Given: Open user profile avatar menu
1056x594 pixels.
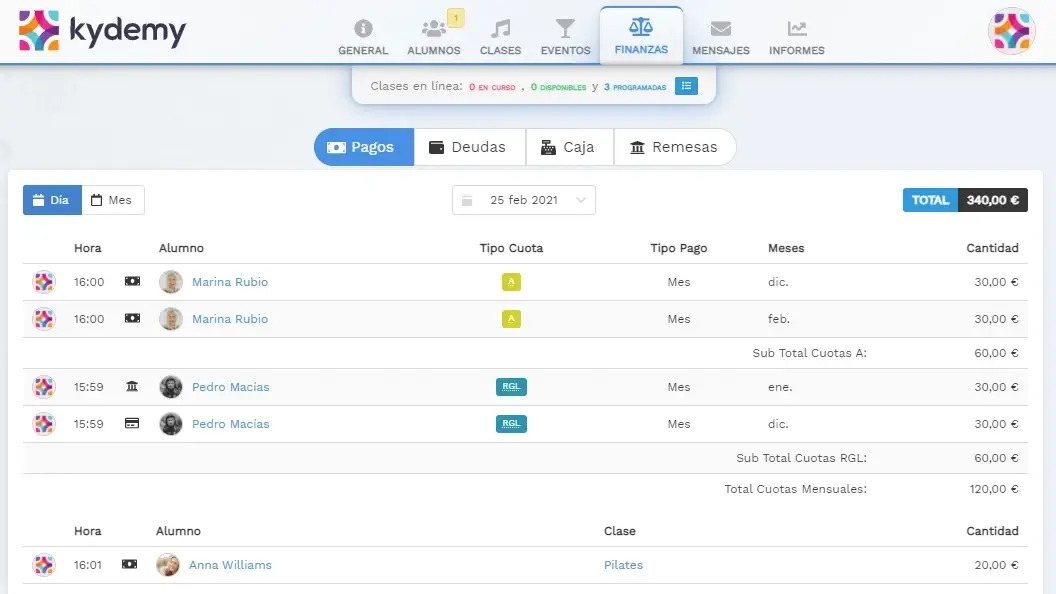Looking at the screenshot, I should (1011, 31).
